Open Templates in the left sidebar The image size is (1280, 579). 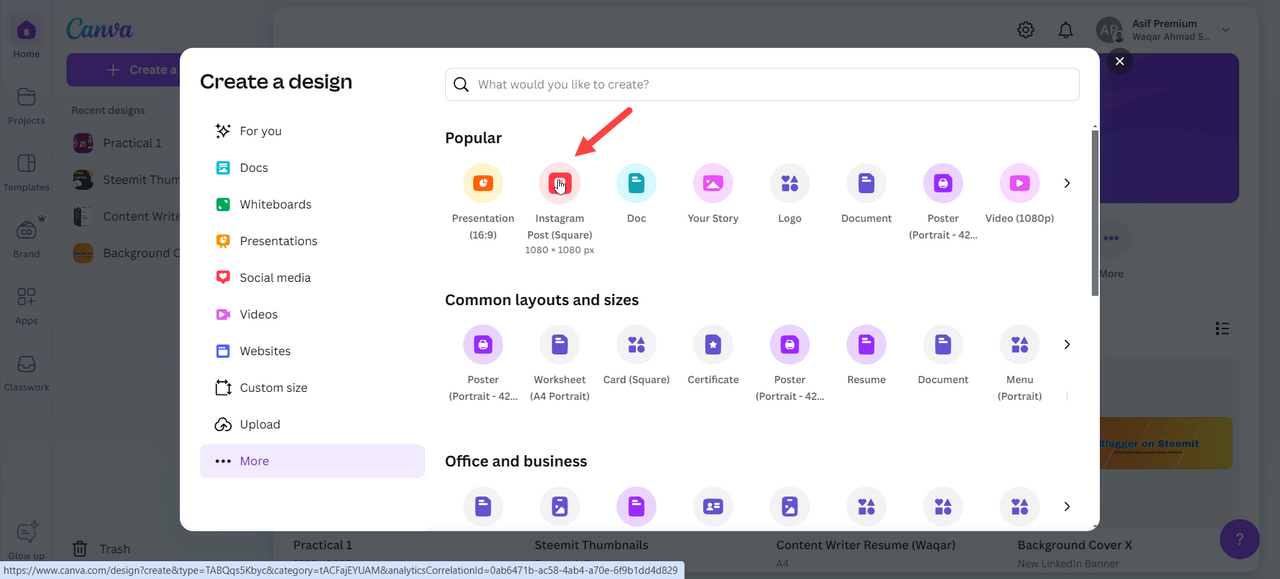(27, 172)
